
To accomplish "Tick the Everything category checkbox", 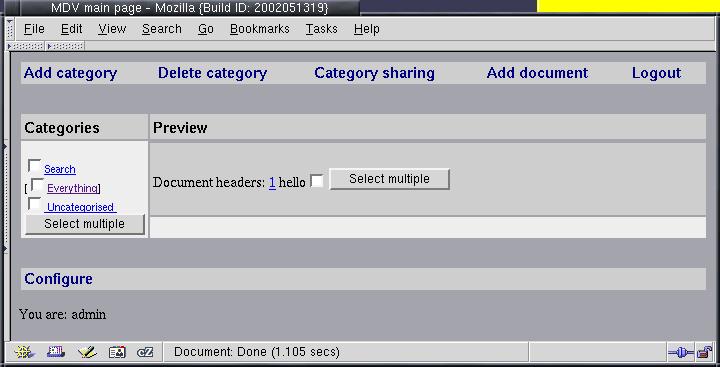I will click(x=37, y=185).
